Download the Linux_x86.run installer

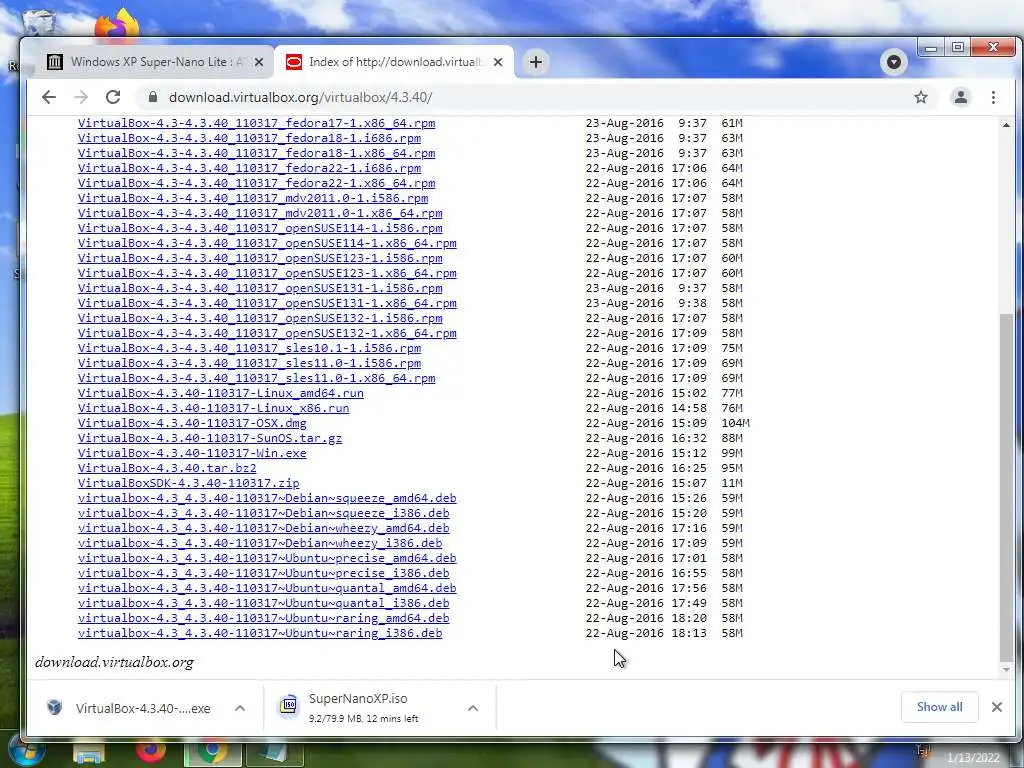(x=214, y=408)
